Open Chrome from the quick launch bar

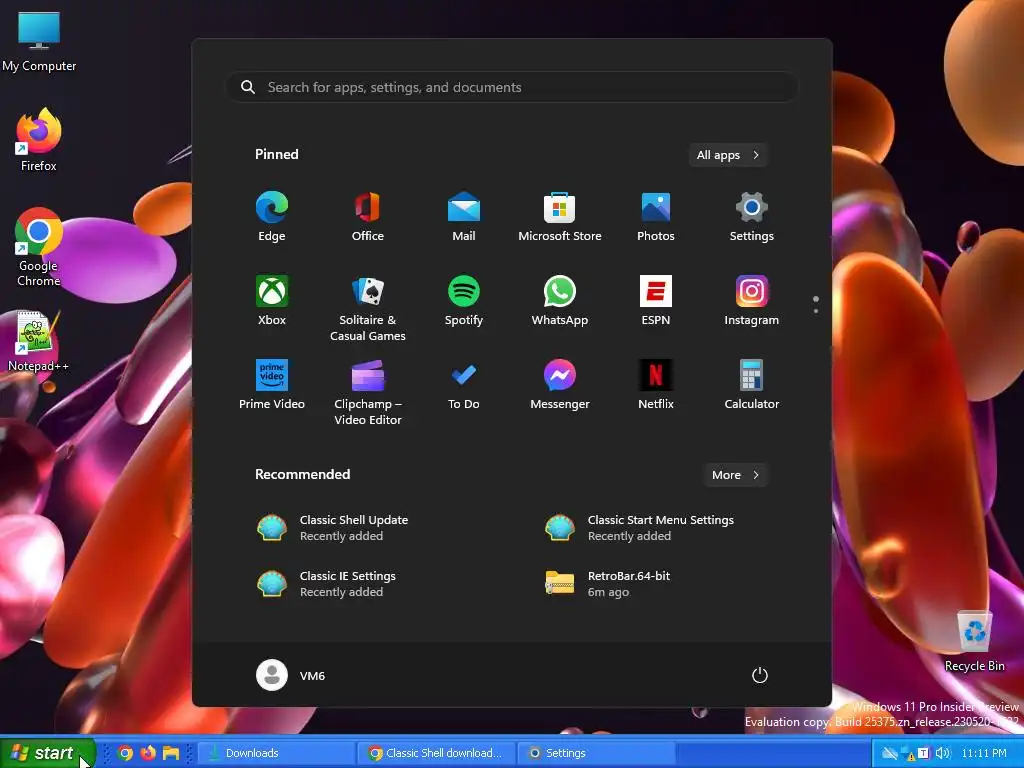[x=125, y=753]
